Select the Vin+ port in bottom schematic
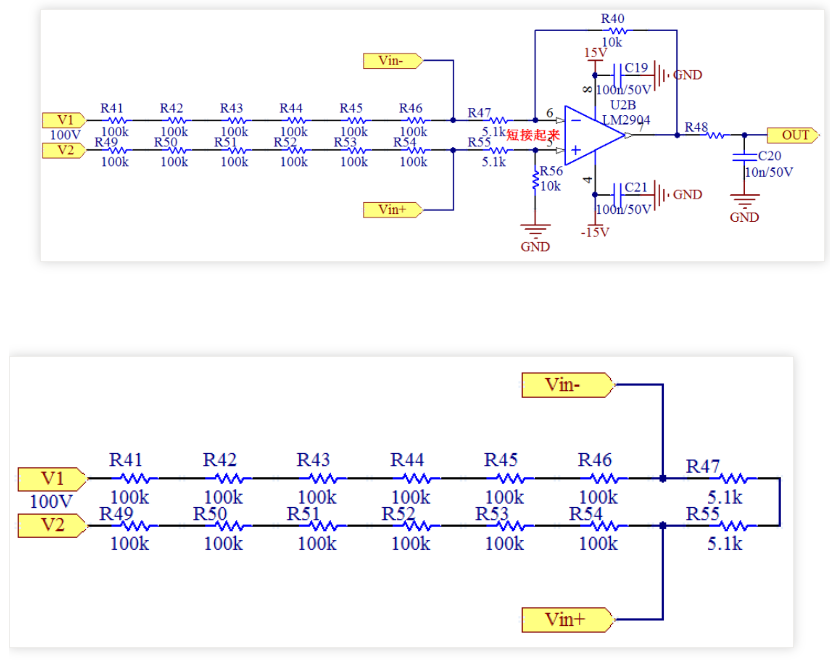Viewport: 830px width, 666px height. point(567,619)
